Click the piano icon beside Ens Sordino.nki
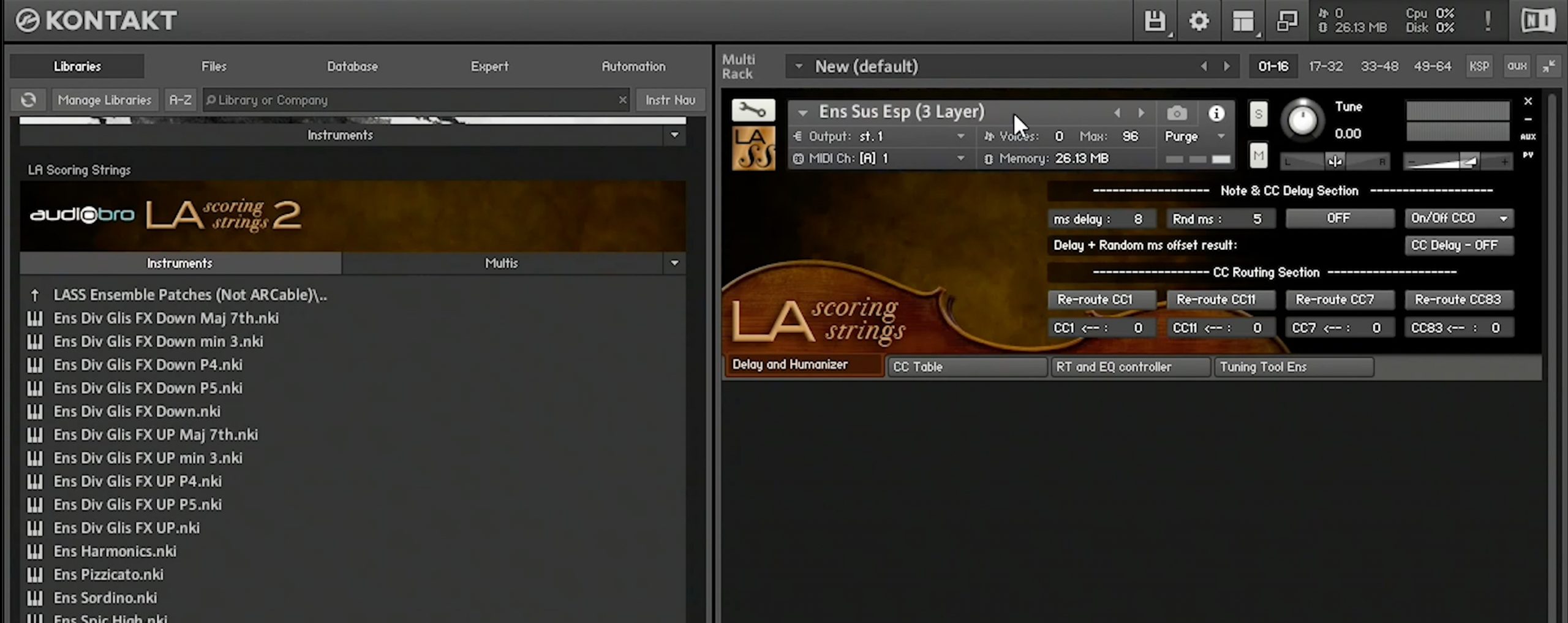Screen dimensions: 1568x623 click(35, 598)
